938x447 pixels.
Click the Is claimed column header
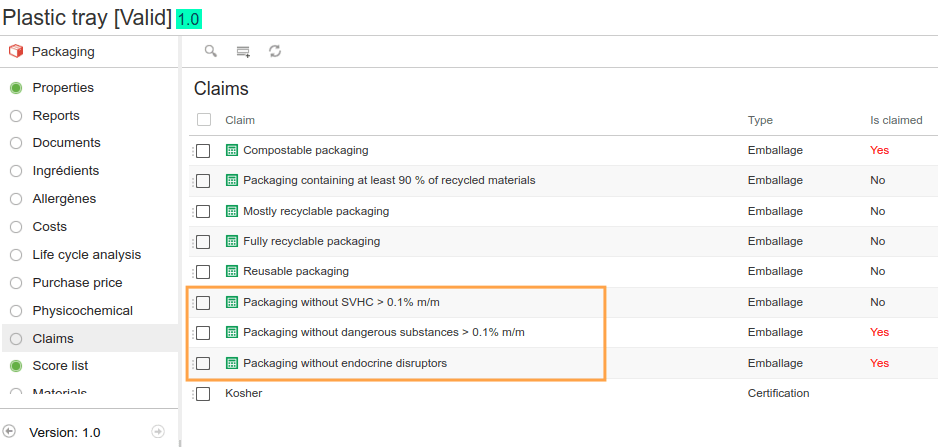pyautogui.click(x=895, y=120)
